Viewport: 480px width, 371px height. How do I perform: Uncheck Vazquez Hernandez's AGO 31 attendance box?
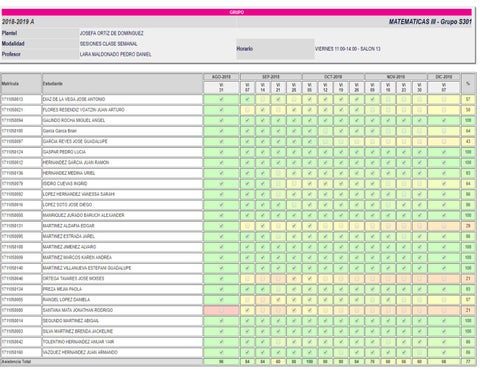click(221, 352)
